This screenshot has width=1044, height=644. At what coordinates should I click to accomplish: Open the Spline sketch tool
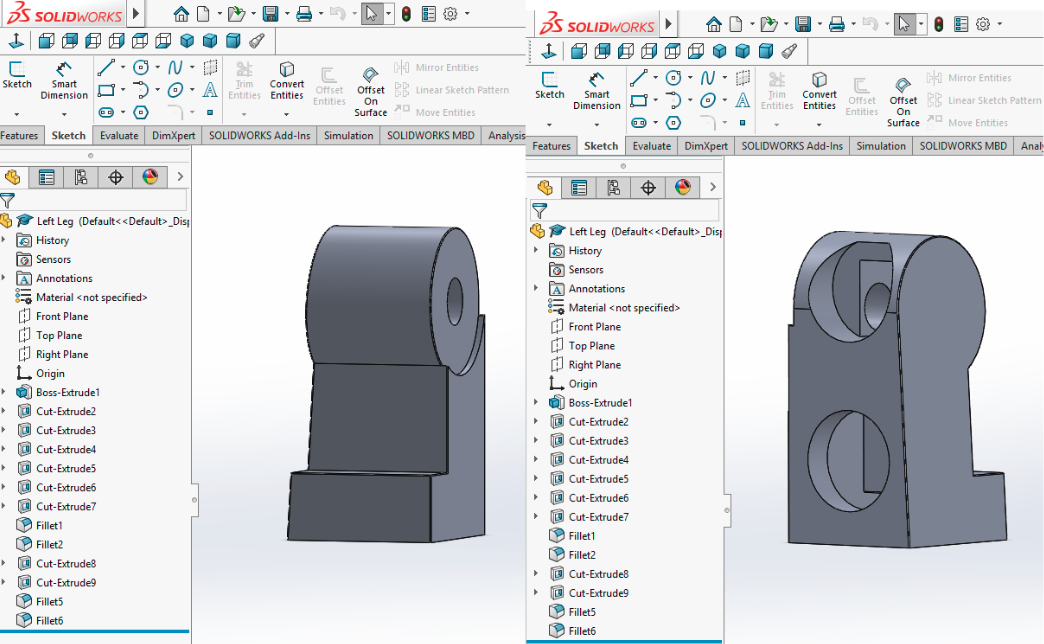175,68
